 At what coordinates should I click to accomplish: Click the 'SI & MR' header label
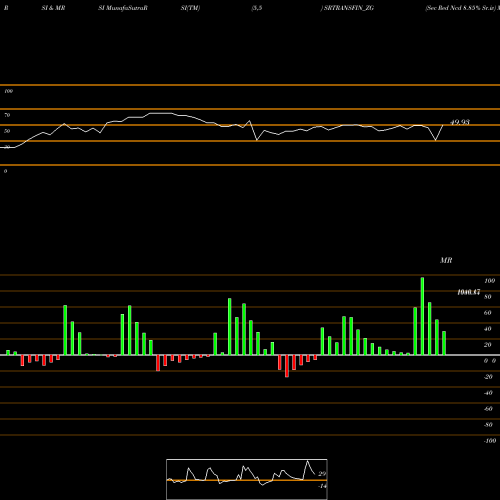tap(53, 8)
